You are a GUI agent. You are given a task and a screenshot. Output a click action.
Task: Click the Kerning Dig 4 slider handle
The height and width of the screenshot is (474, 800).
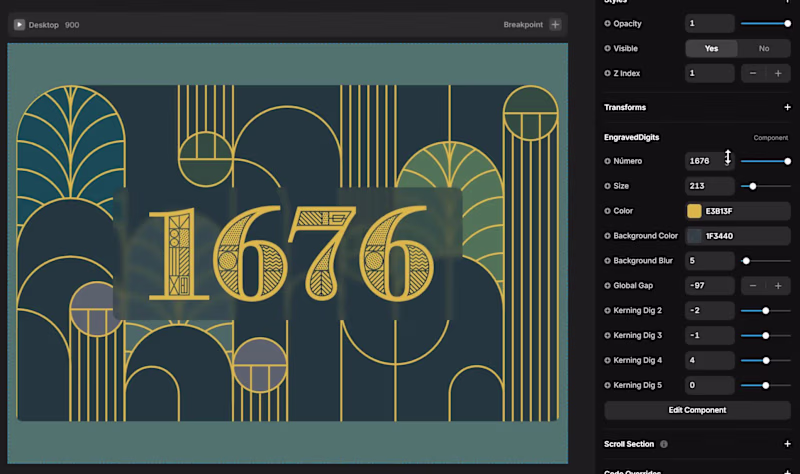coord(766,361)
